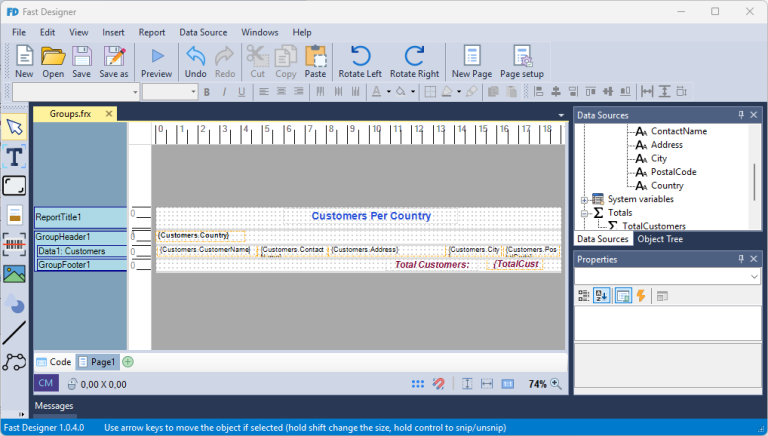768x436 pixels.
Task: Select the Country field in Data Sources
Action: coord(667,186)
